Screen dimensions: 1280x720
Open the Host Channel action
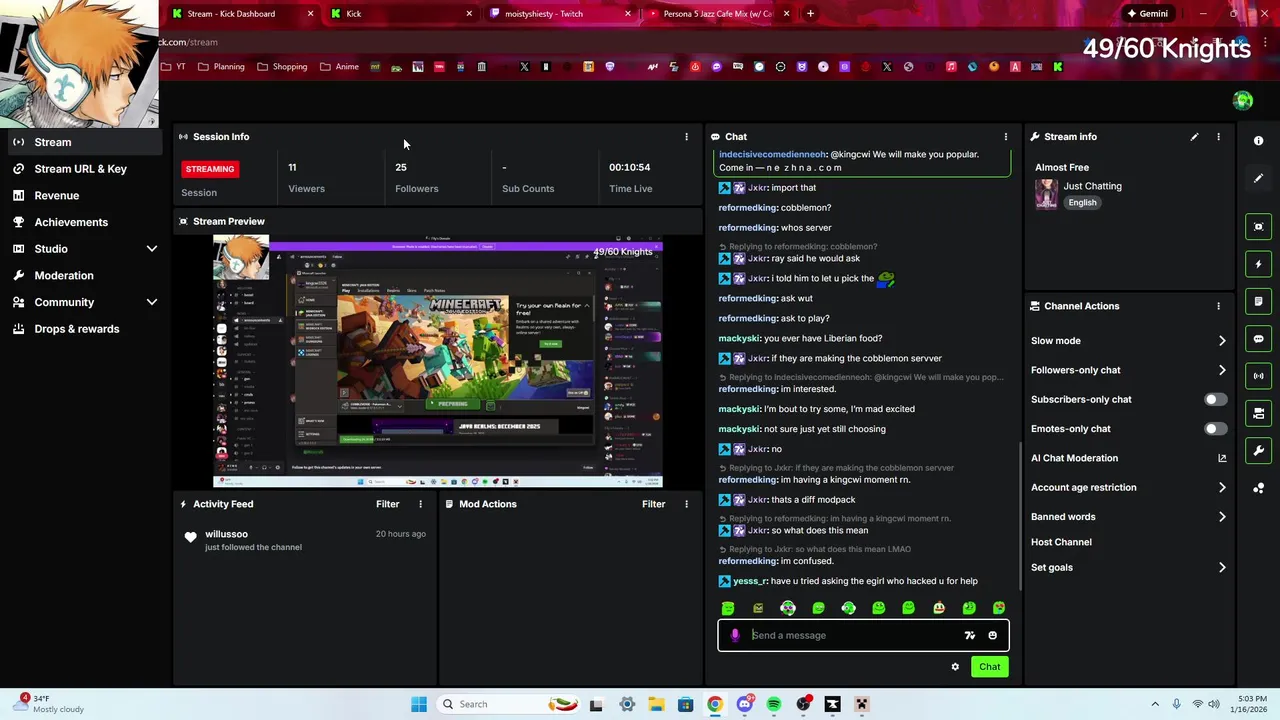1061,542
